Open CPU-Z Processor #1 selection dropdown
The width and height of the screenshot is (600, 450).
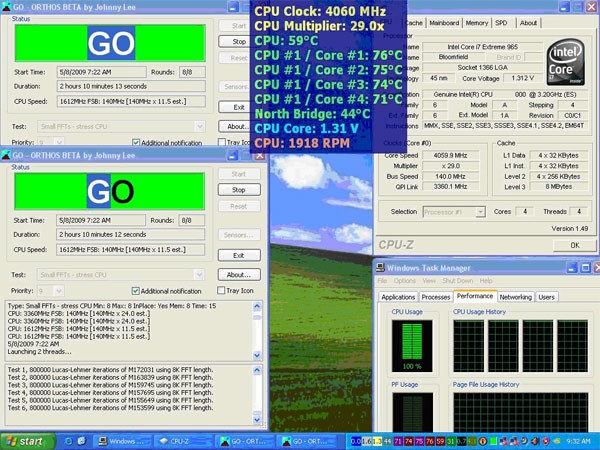point(480,212)
